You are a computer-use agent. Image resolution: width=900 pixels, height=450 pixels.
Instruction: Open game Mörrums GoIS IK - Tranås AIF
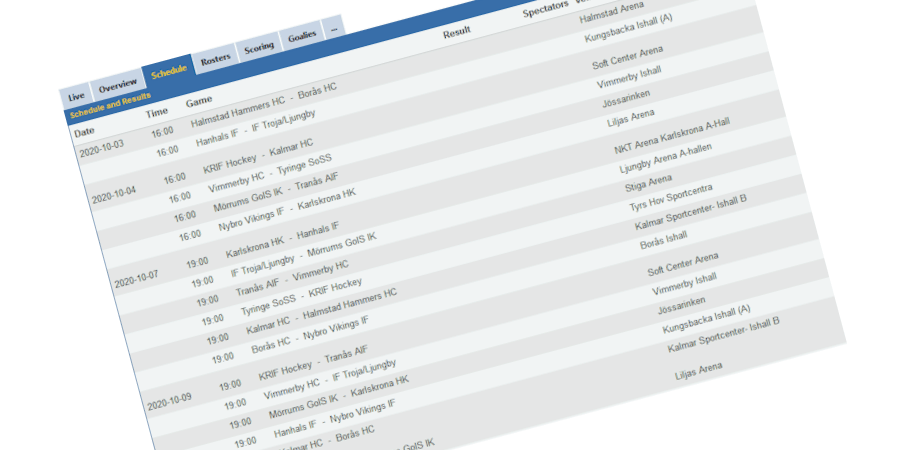(x=276, y=190)
